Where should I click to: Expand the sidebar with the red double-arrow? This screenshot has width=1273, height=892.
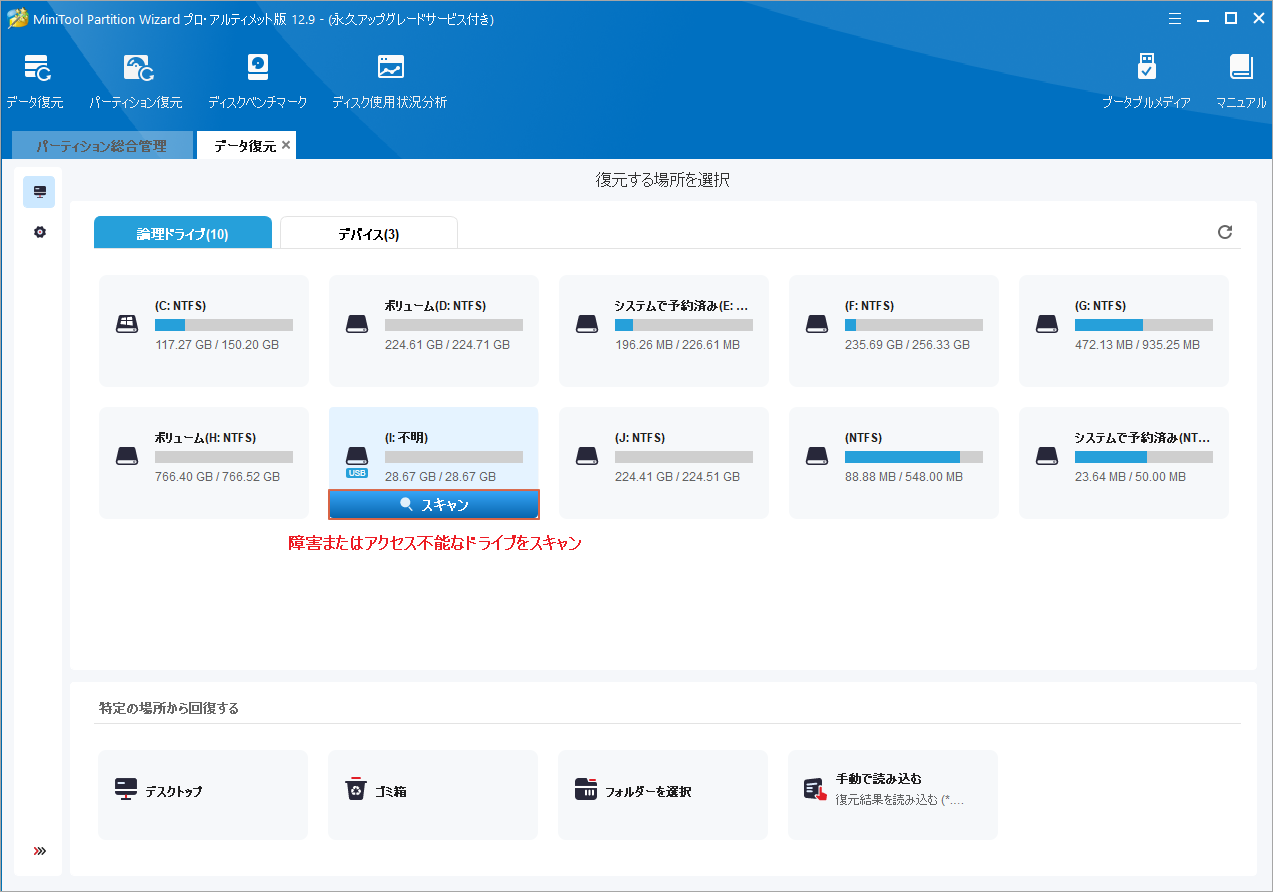click(x=40, y=851)
